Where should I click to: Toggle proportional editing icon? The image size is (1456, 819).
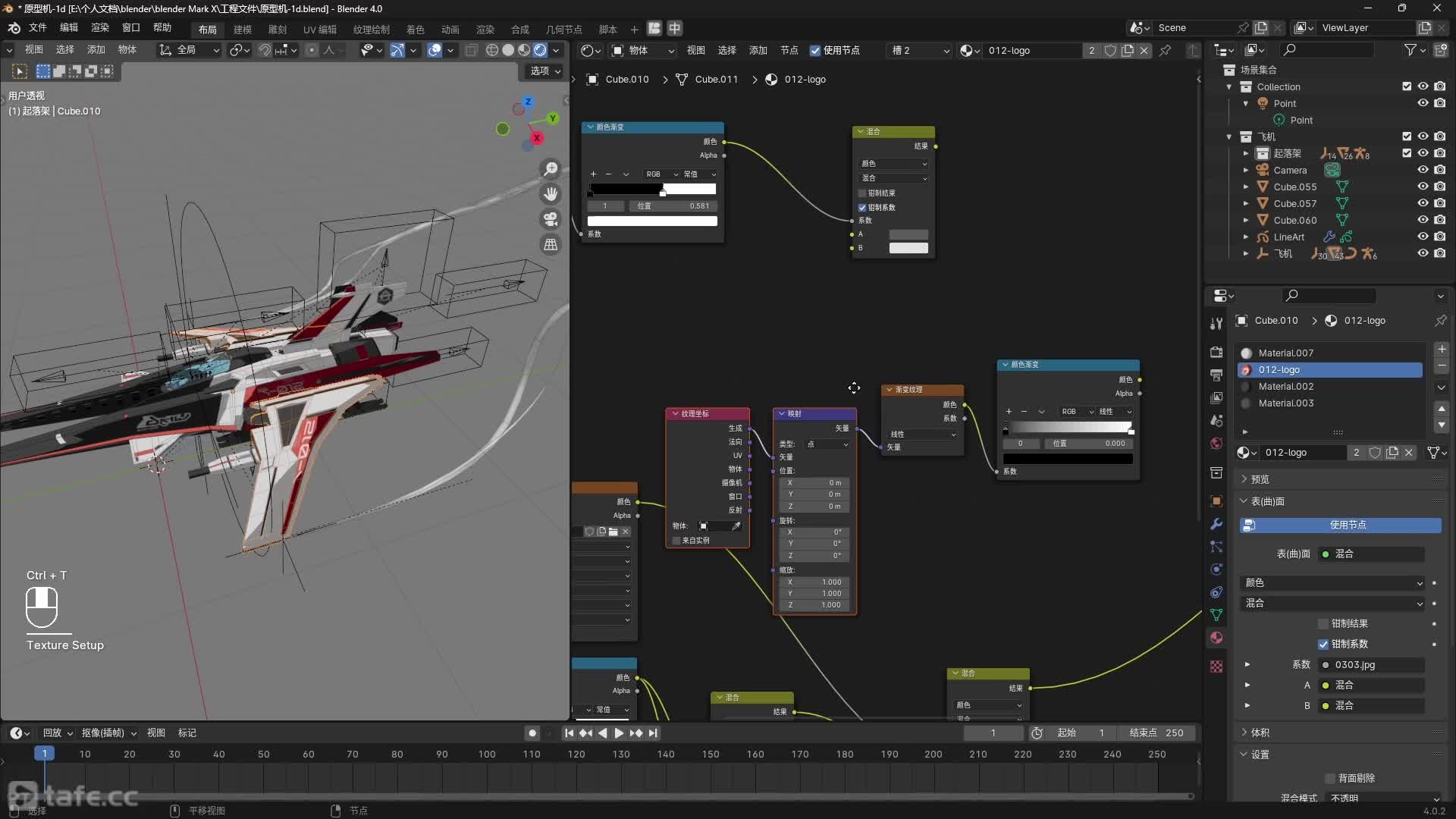[312, 50]
